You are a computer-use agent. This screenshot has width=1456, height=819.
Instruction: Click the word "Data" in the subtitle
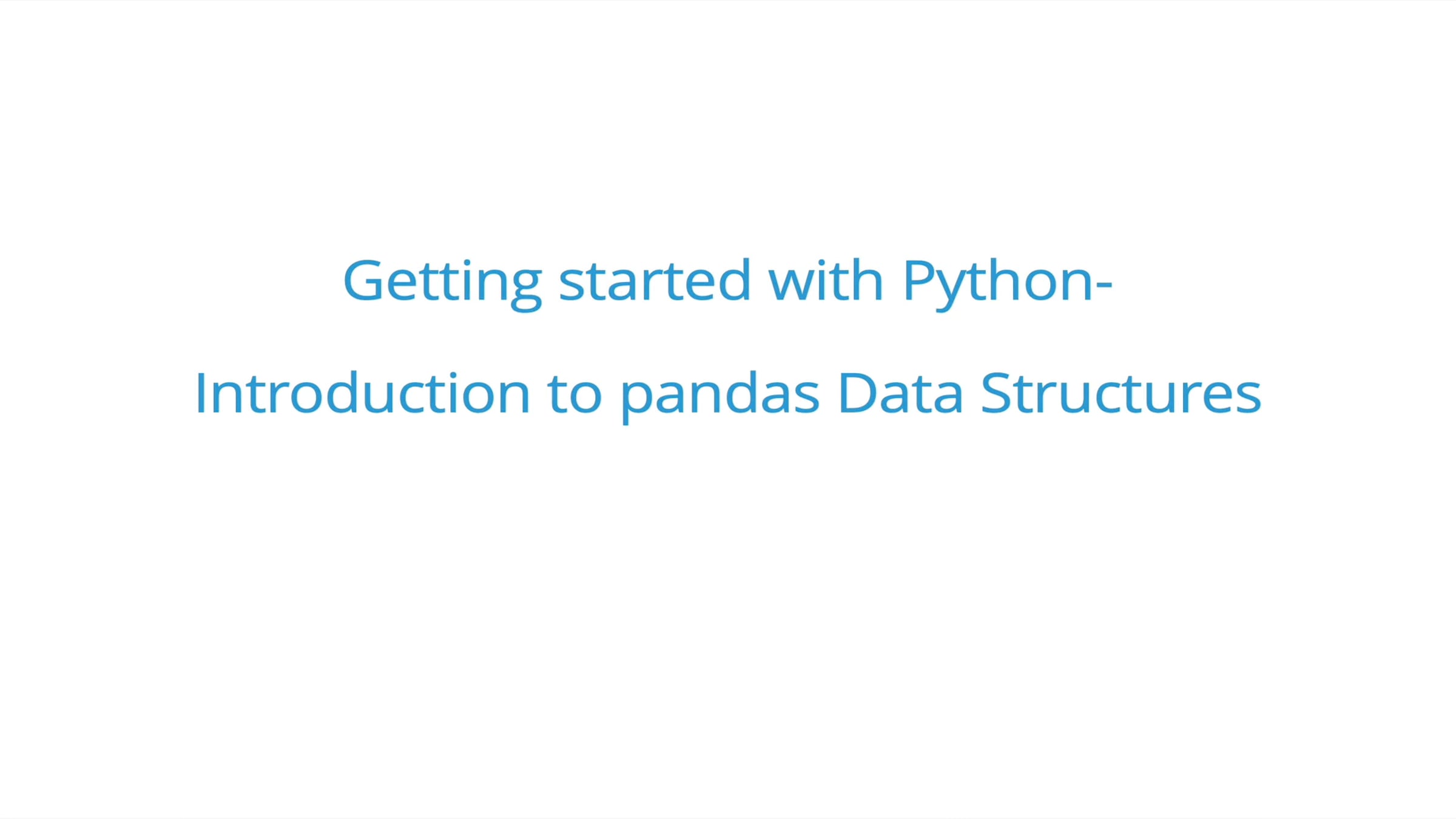[900, 394]
